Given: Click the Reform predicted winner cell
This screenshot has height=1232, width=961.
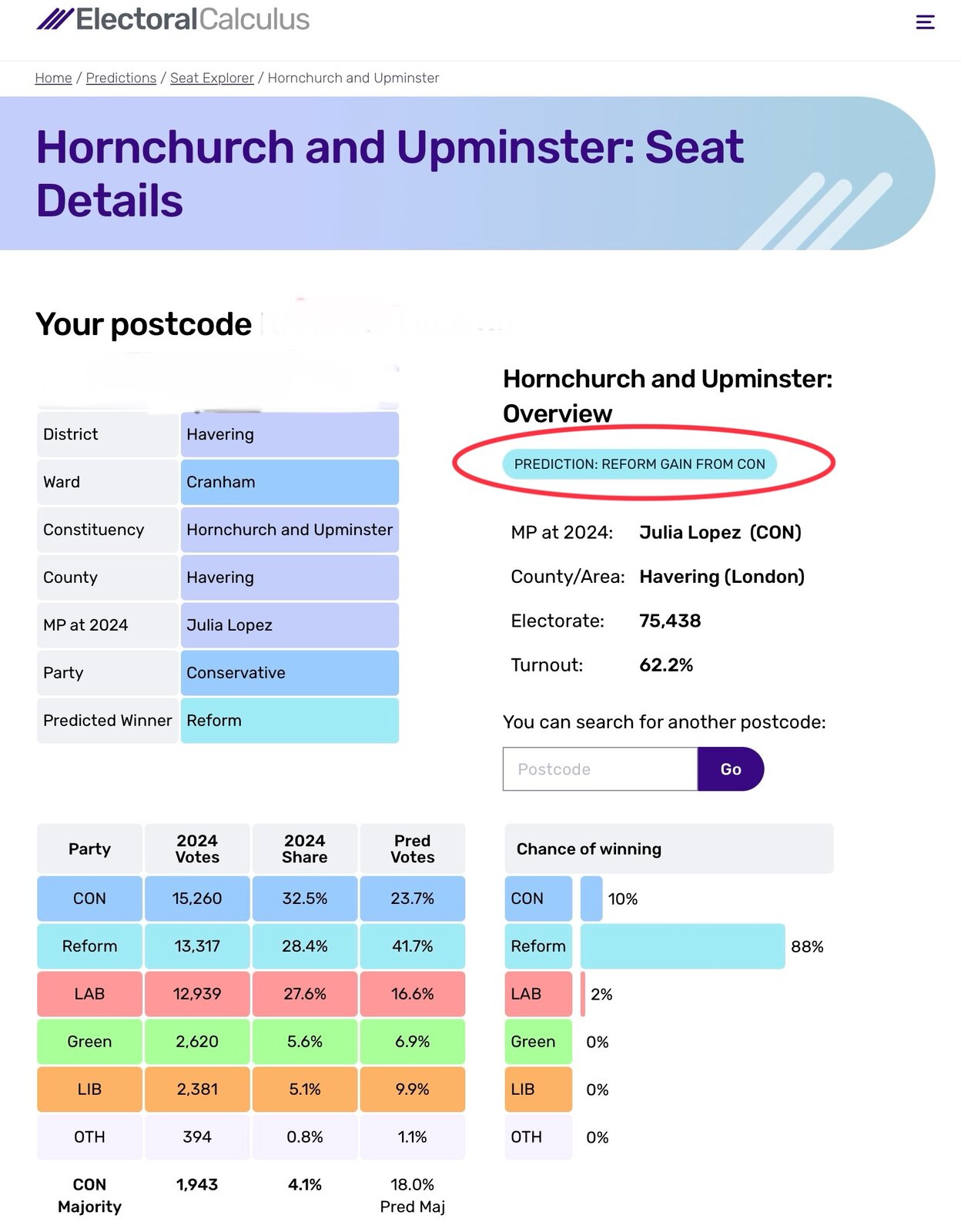Looking at the screenshot, I should tap(290, 721).
